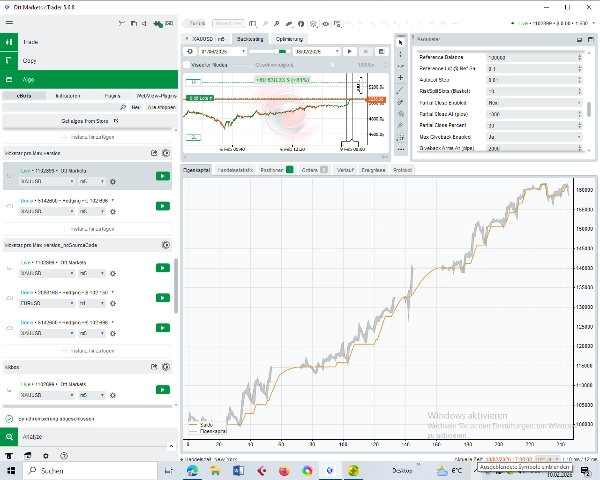Open the Handelsstatistik tab
The height and width of the screenshot is (480, 600).
[235, 170]
